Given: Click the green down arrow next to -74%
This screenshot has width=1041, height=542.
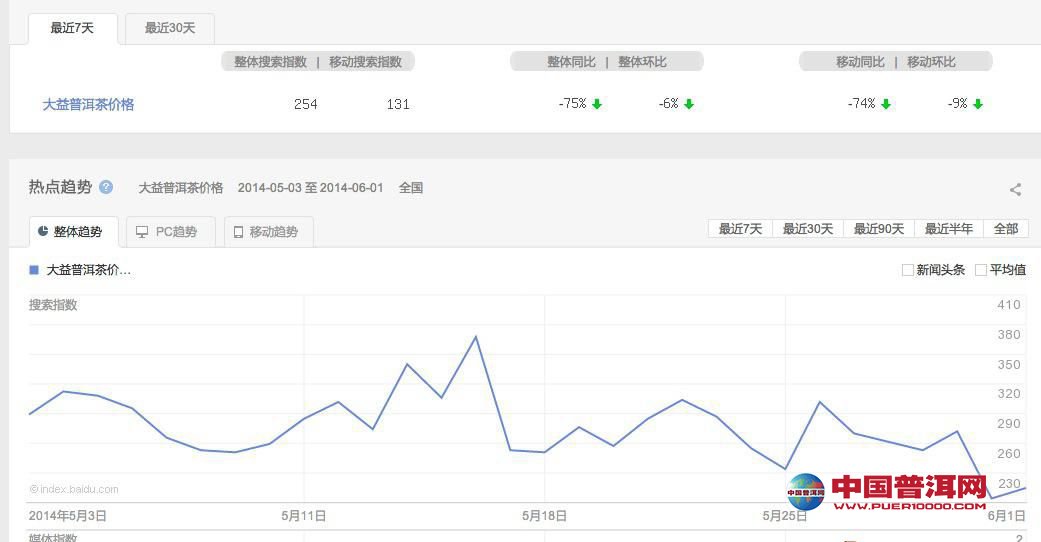Looking at the screenshot, I should [886, 104].
